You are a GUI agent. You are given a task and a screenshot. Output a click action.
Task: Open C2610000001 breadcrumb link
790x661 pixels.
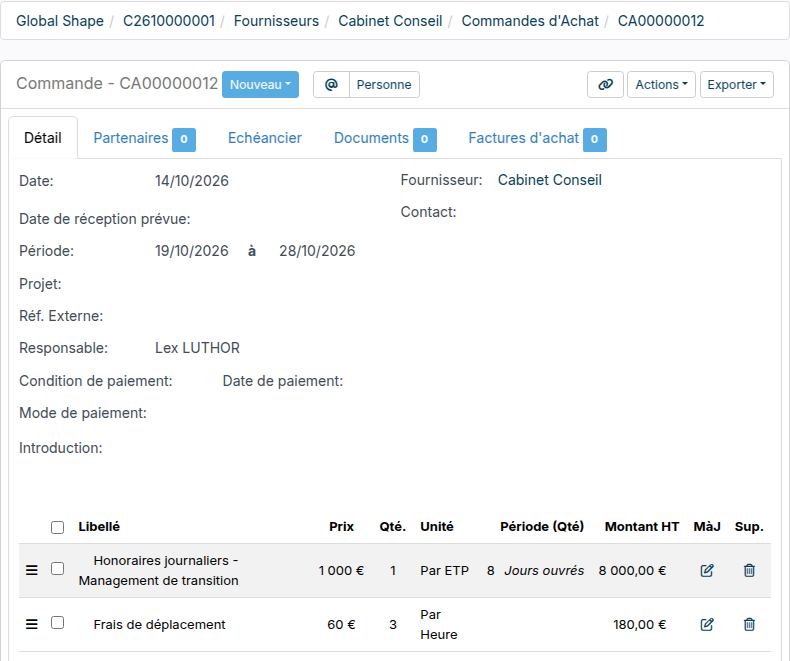tap(169, 21)
